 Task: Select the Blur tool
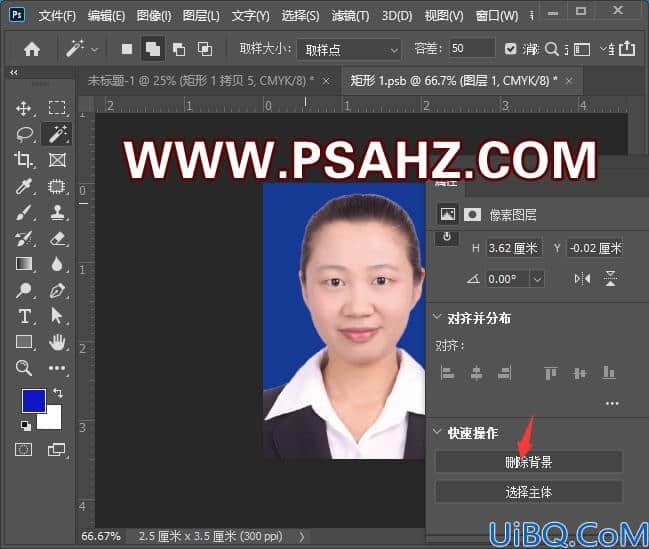coord(57,264)
